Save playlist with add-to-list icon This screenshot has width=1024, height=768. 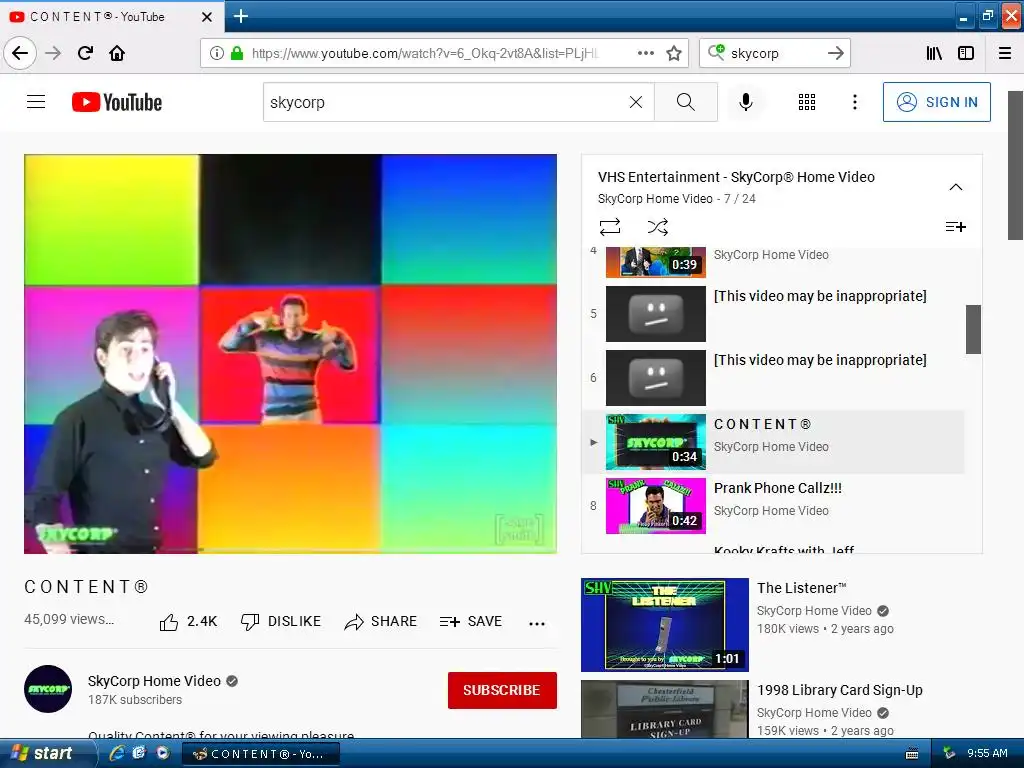click(955, 227)
